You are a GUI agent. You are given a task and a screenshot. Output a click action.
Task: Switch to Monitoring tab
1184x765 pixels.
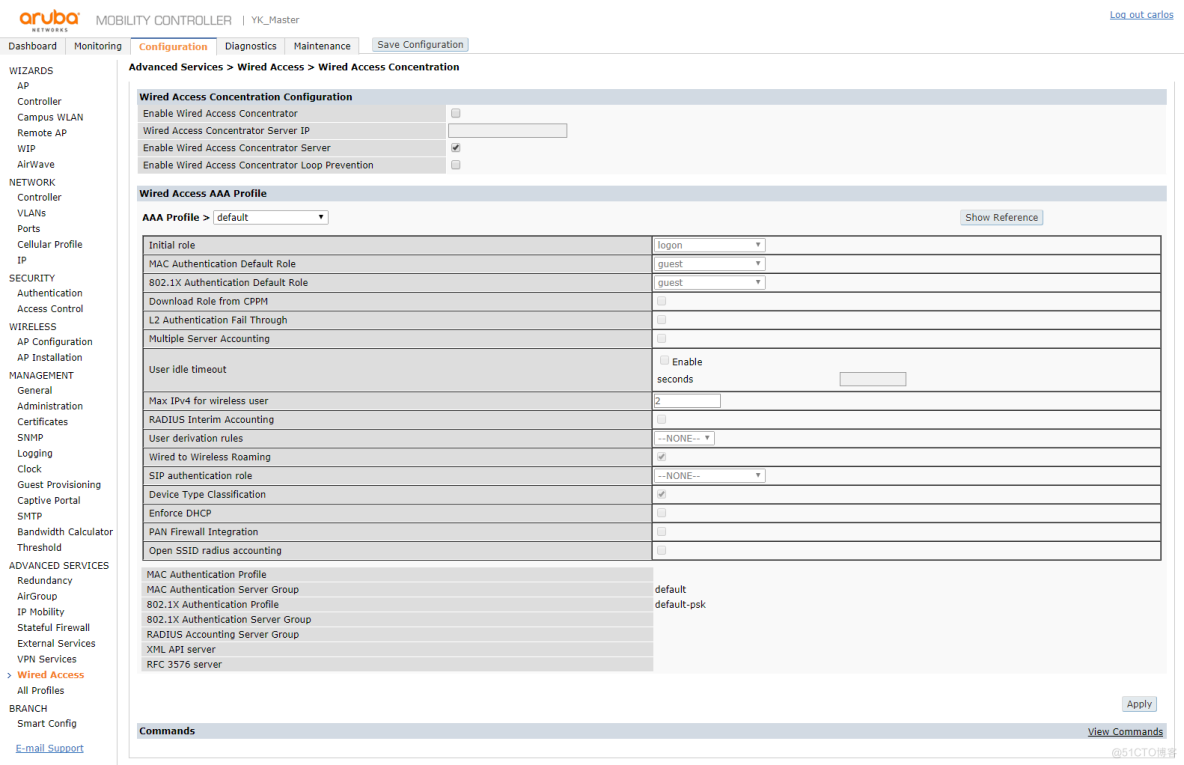97,46
